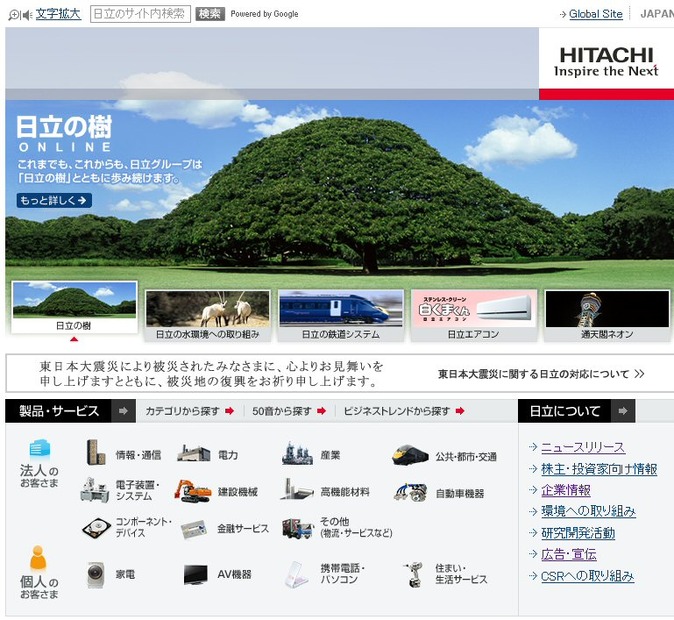Select the 通天閣ネオン thumbnail
Viewport: 674px width, 620px height.
(x=607, y=315)
